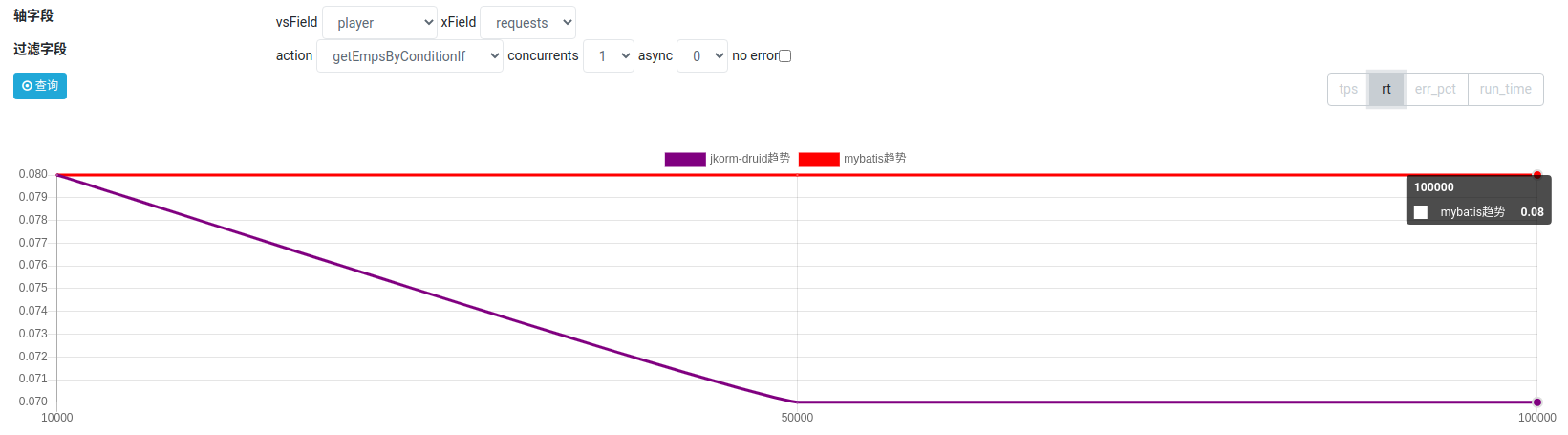The width and height of the screenshot is (1568, 435).
Task: Open the vsField player dropdown
Action: point(379,23)
